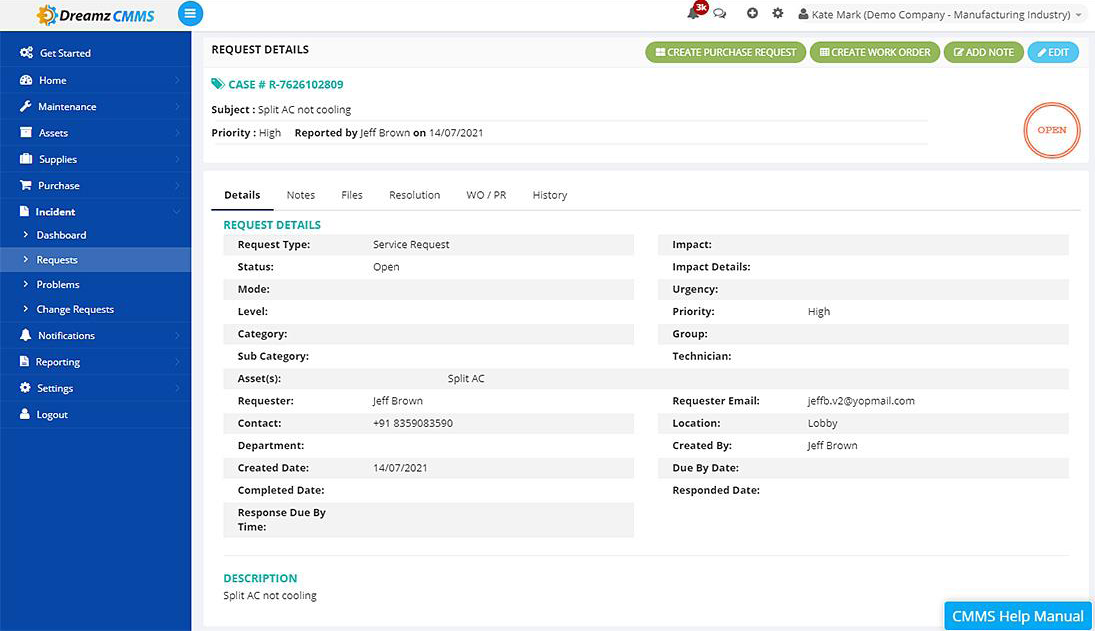Open the History tab

pos(549,195)
